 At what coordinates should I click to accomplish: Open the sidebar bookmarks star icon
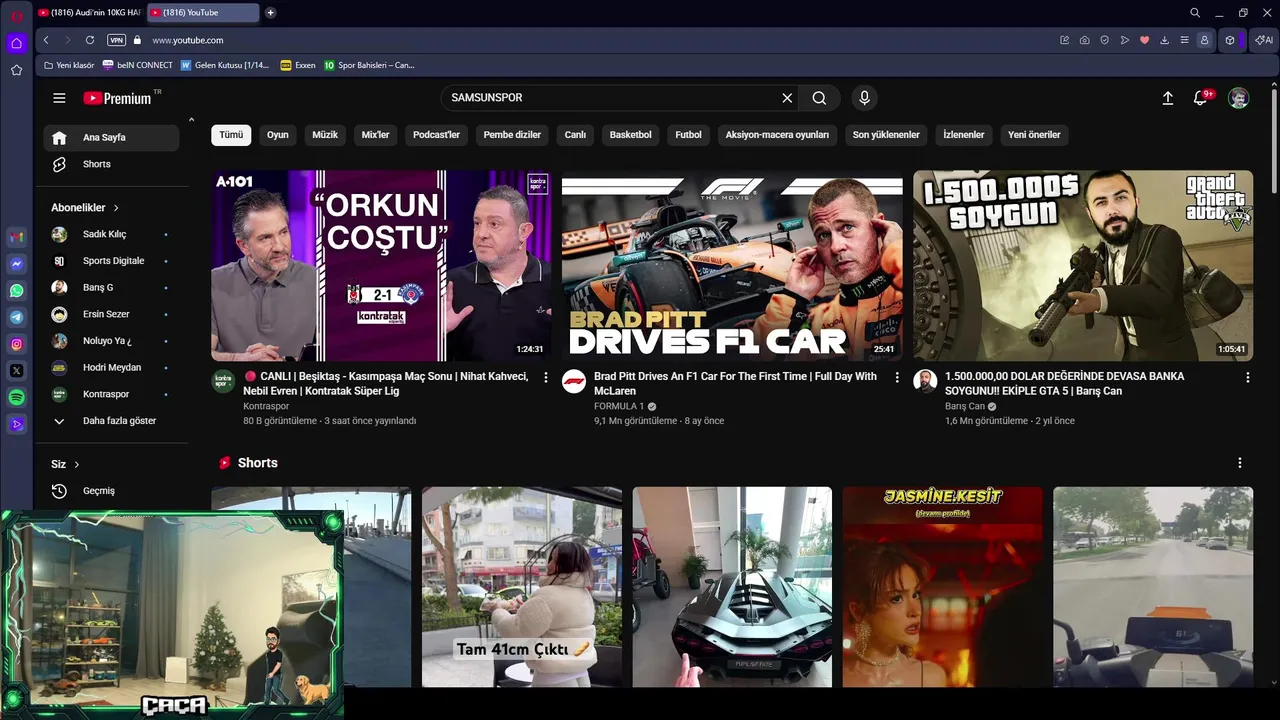[17, 70]
